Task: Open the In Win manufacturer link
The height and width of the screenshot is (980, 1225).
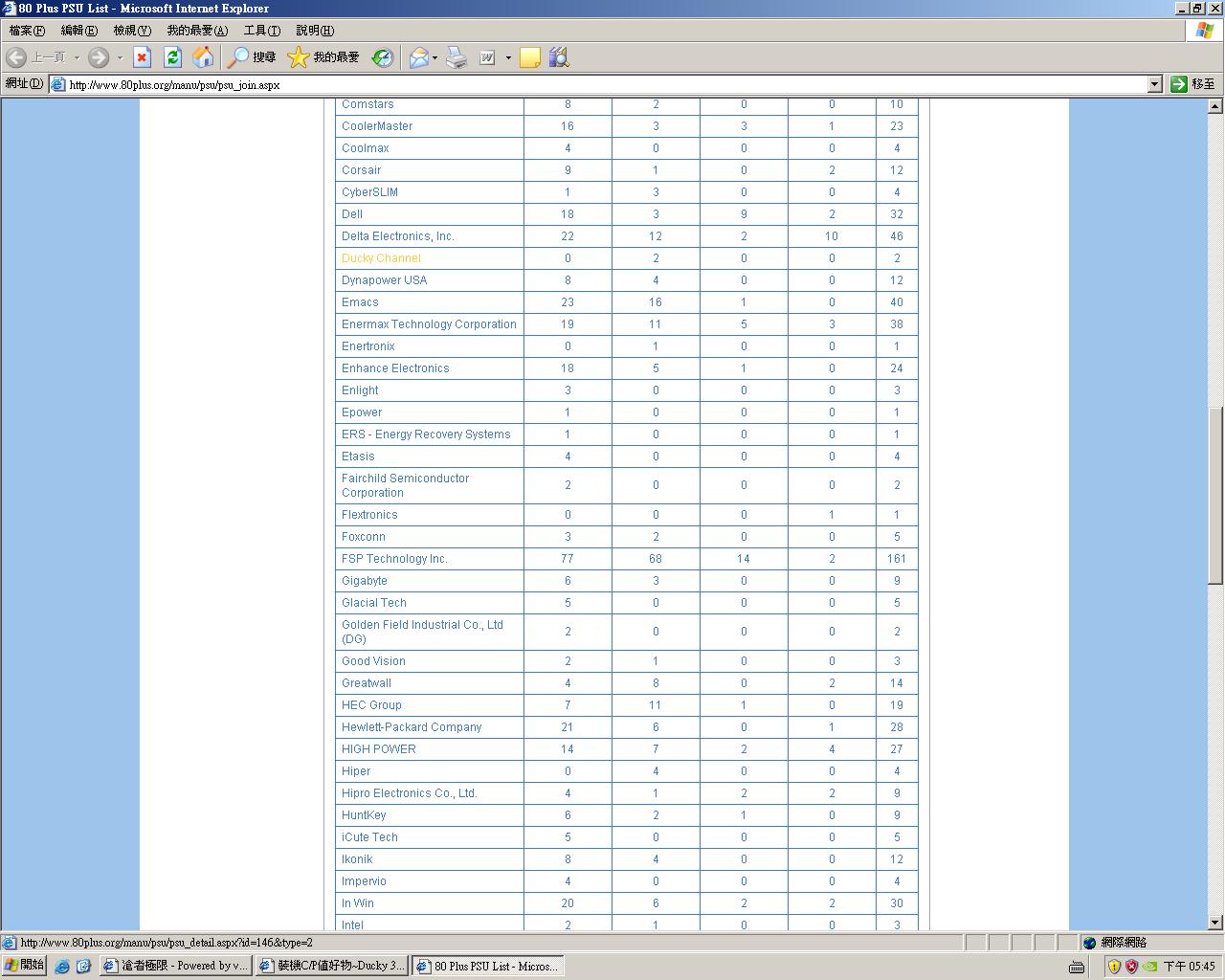Action: (358, 903)
